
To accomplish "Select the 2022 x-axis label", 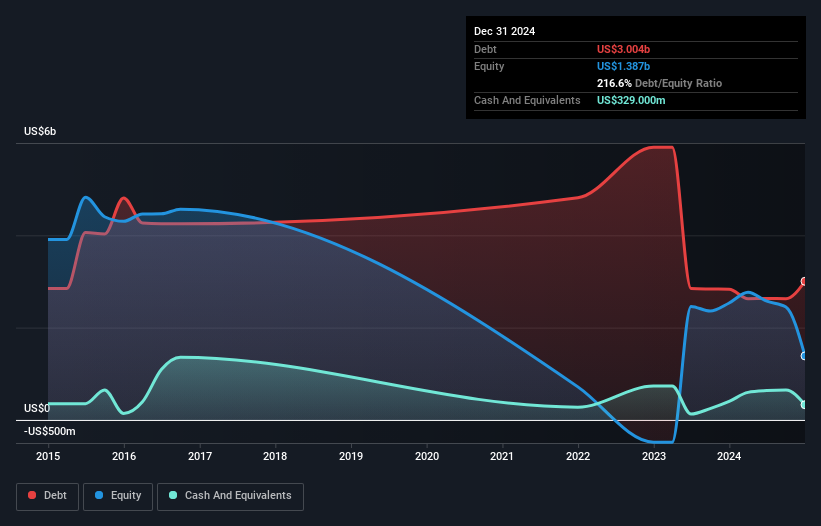I will pyautogui.click(x=578, y=456).
